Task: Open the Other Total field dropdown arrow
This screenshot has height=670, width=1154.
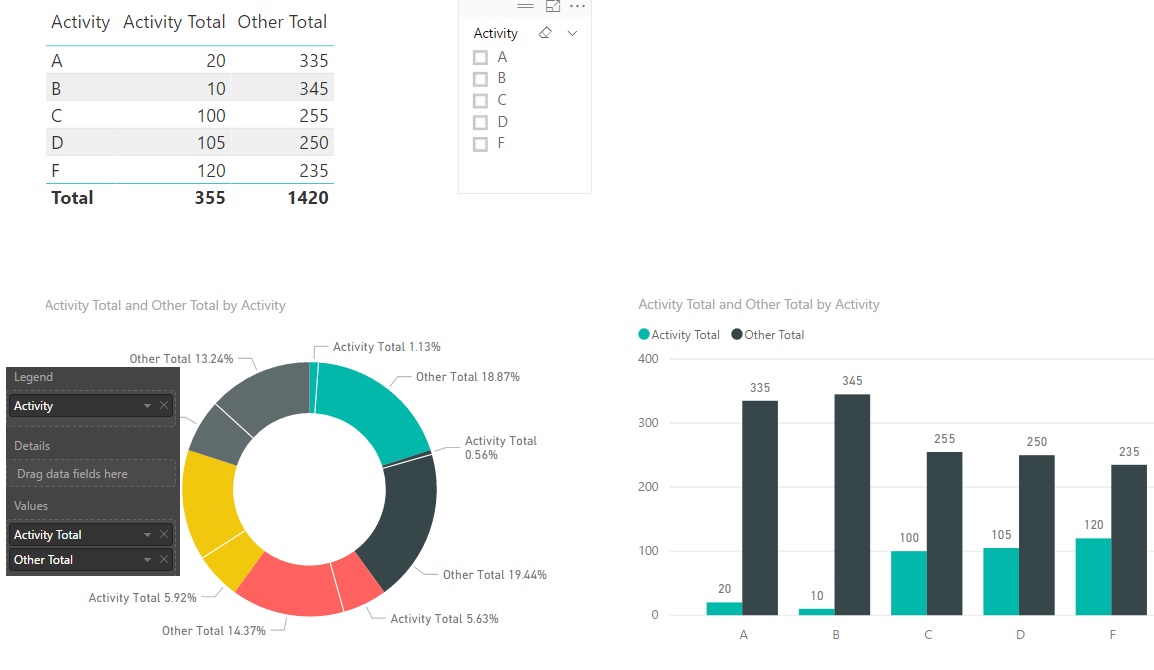Action: [147, 560]
